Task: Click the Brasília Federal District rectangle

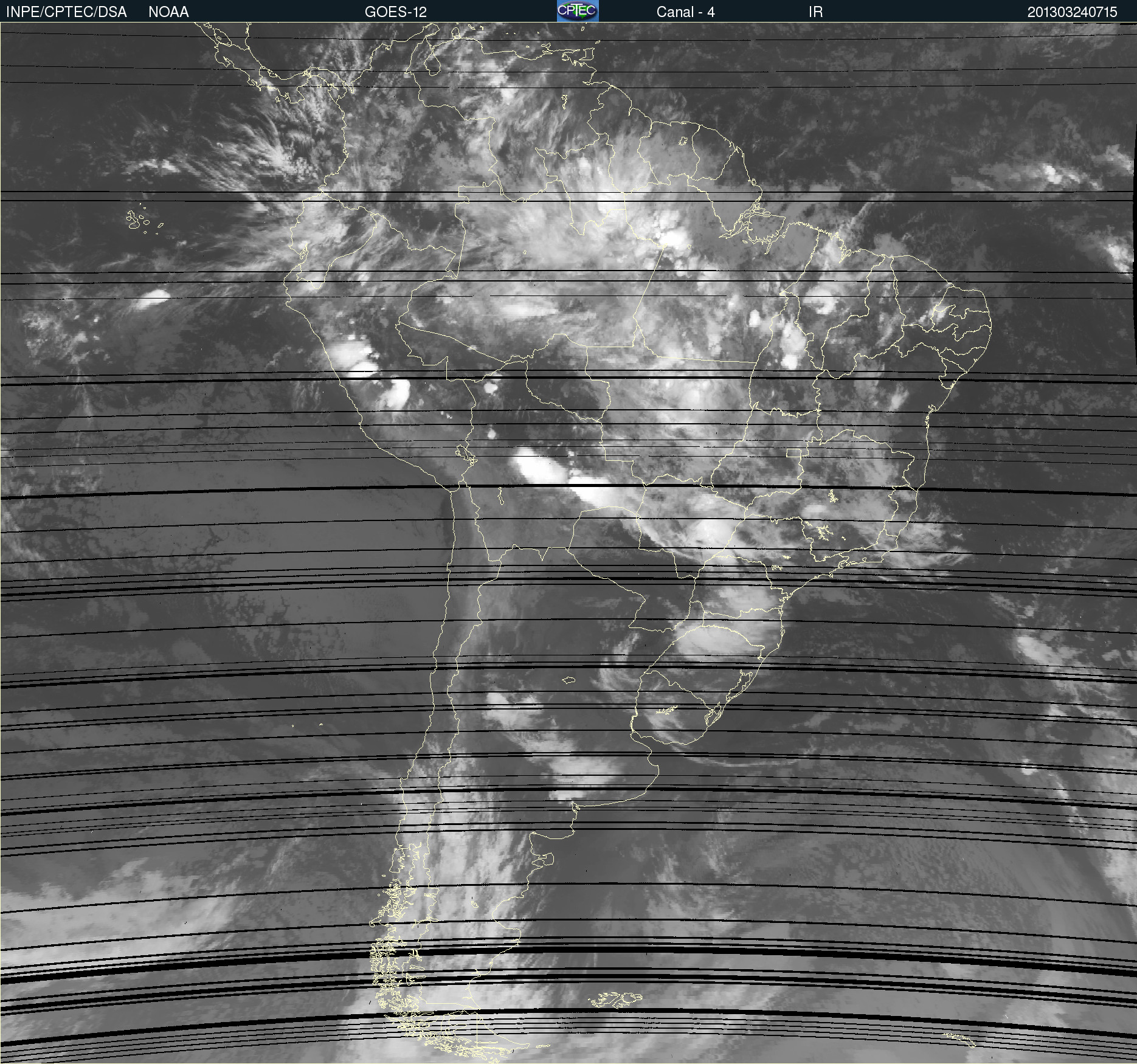Action: pos(793,453)
